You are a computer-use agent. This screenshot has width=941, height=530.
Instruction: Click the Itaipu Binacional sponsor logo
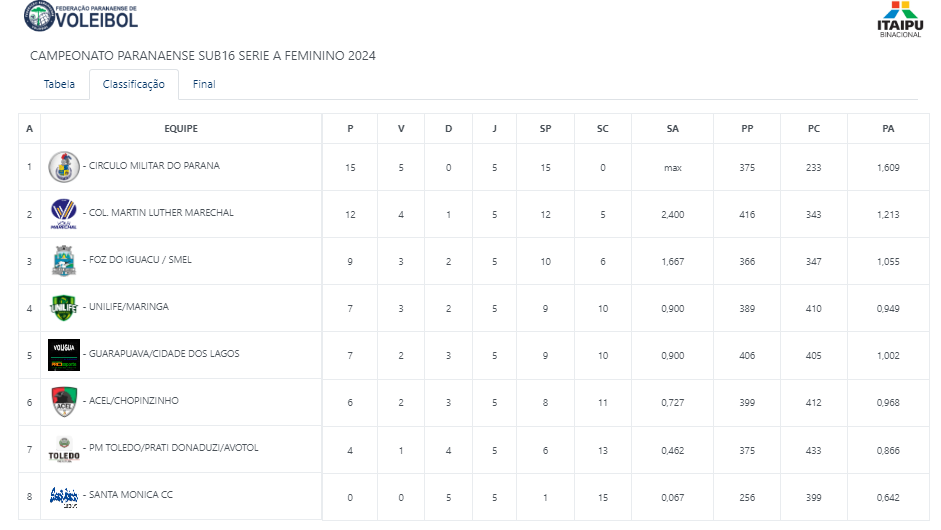pyautogui.click(x=900, y=22)
